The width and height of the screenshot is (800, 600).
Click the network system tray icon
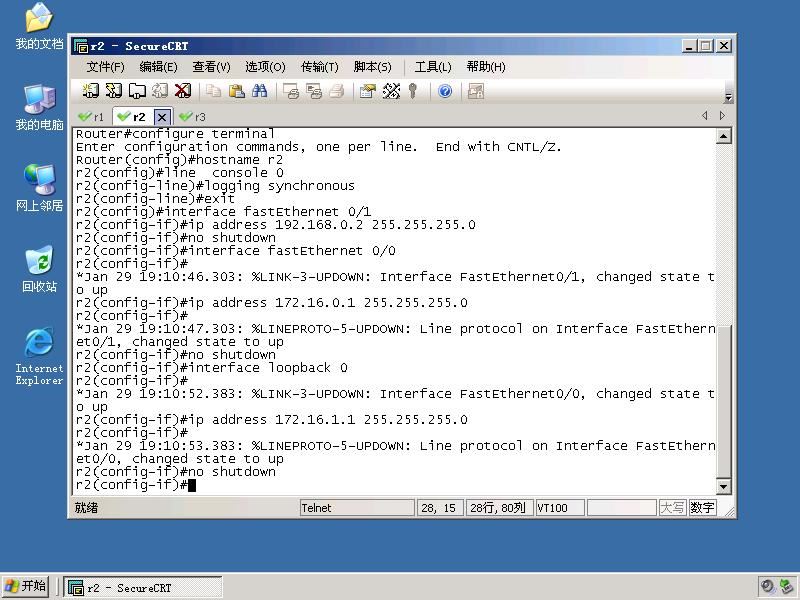point(787,587)
